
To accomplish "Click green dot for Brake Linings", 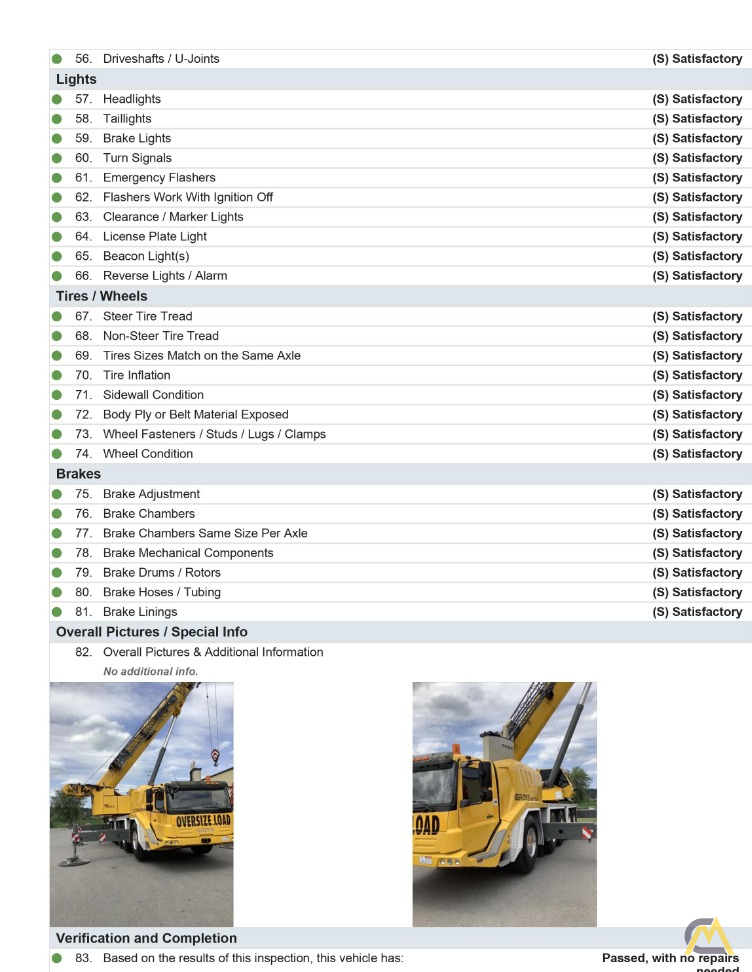I will [x=57, y=612].
